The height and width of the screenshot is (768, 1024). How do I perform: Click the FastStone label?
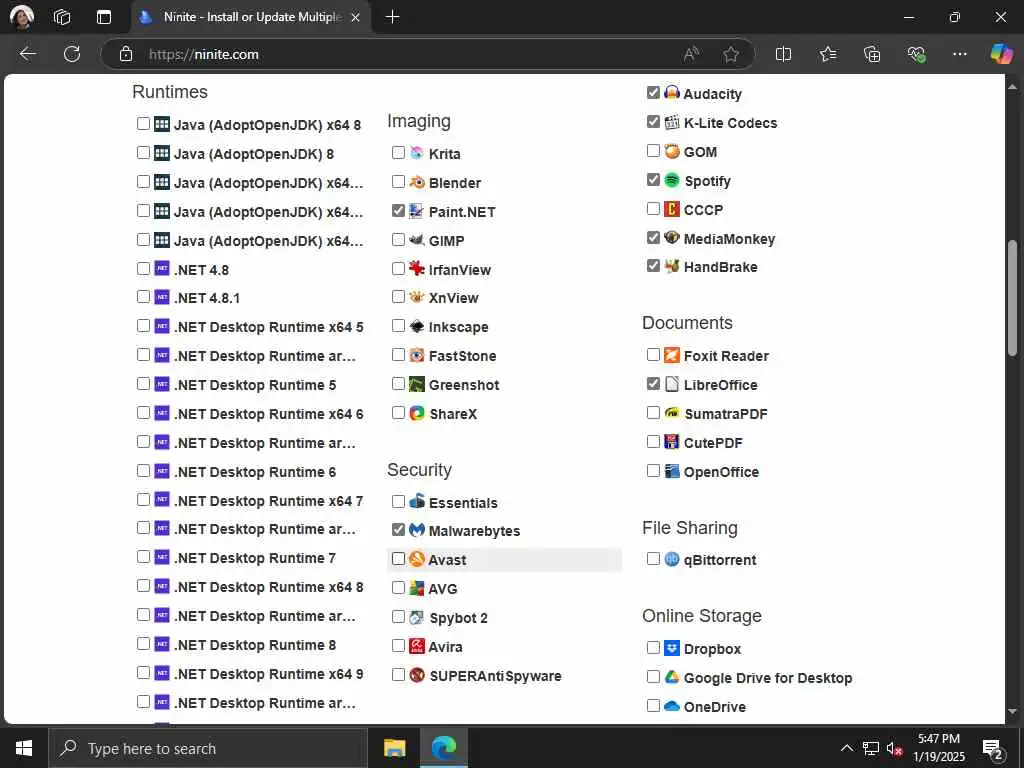462,356
